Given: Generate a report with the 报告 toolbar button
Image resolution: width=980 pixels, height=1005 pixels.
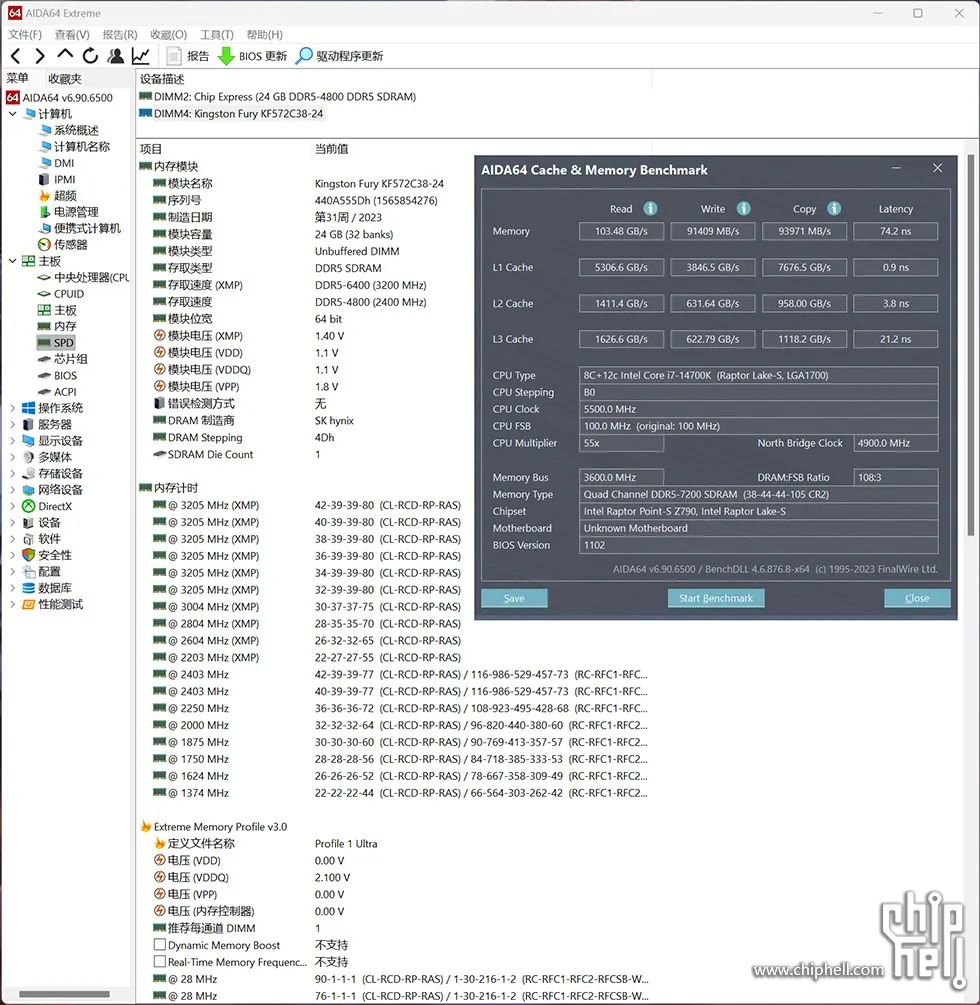Looking at the screenshot, I should pos(188,56).
